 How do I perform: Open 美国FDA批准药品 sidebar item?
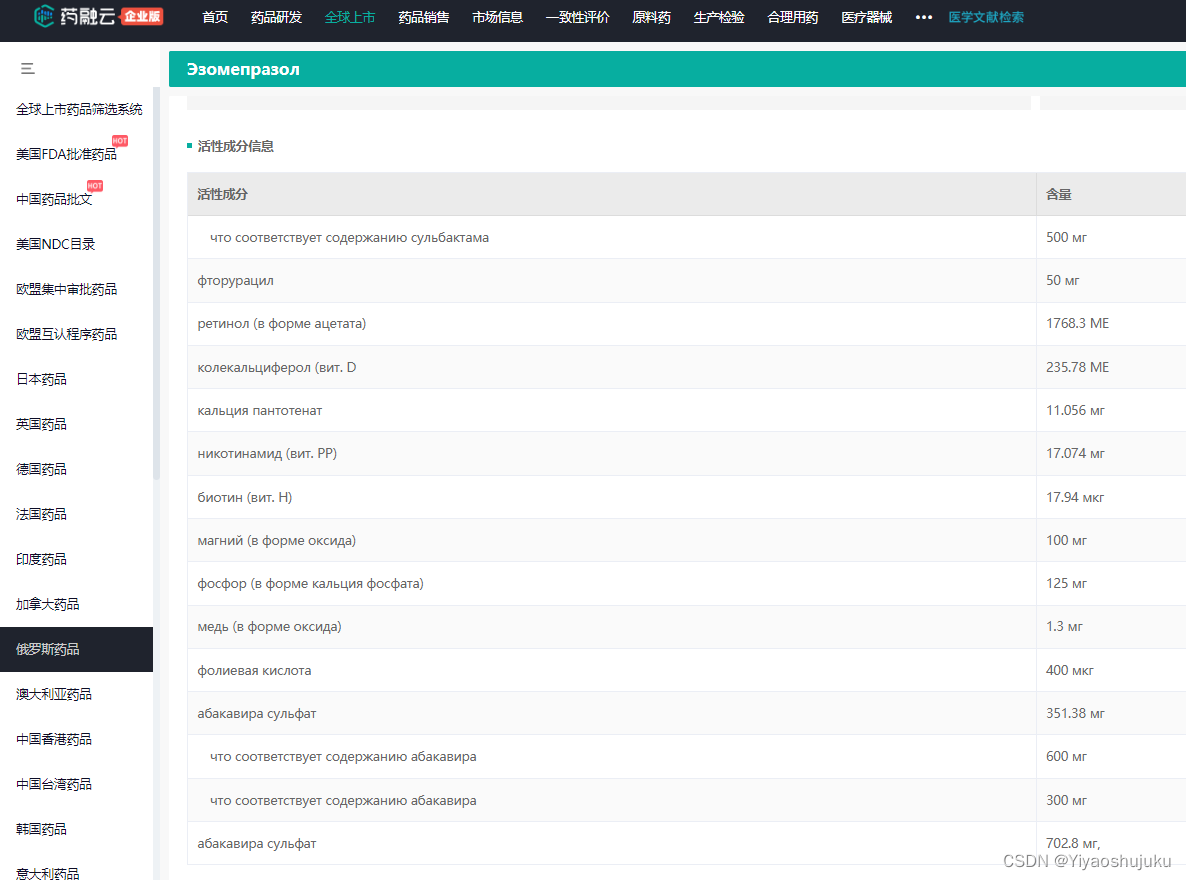point(67,154)
